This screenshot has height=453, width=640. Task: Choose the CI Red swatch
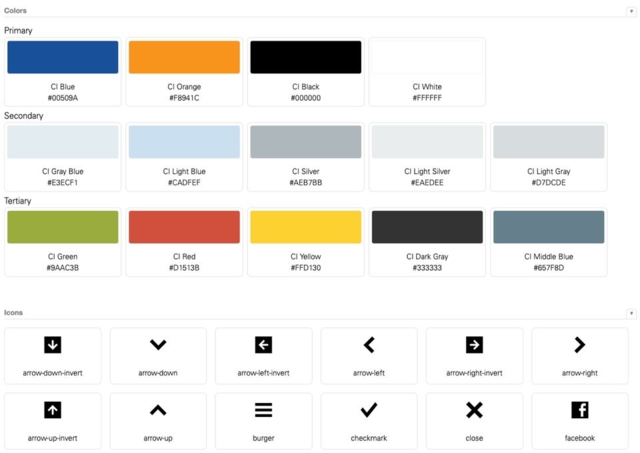coord(184,227)
